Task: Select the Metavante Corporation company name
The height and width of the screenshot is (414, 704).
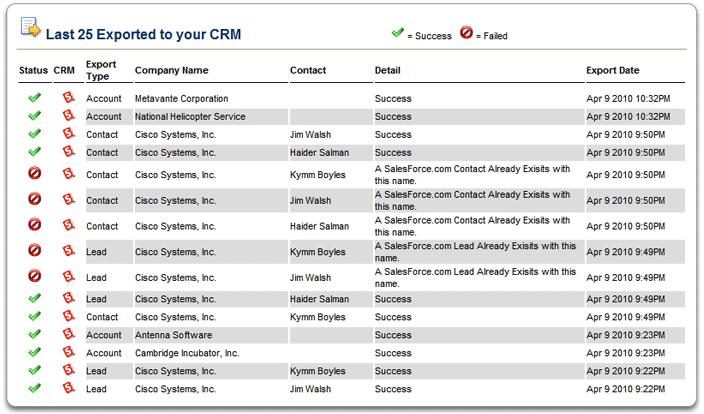Action: coord(181,98)
